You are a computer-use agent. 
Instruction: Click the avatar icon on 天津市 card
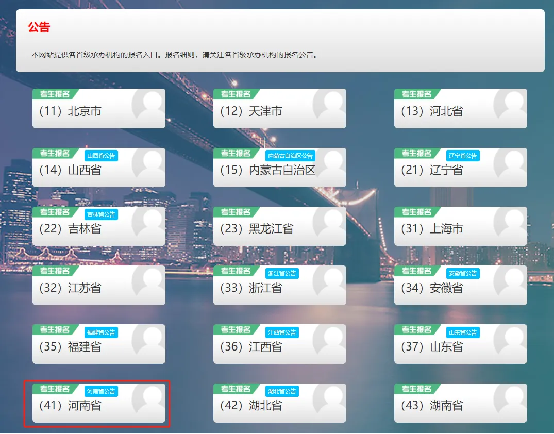pyautogui.click(x=329, y=104)
